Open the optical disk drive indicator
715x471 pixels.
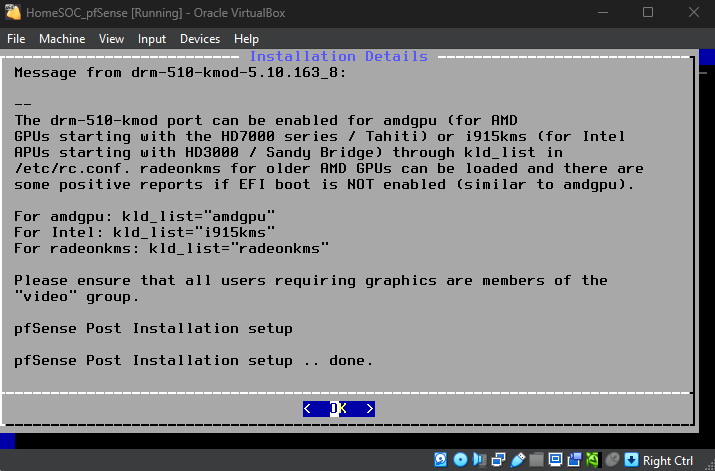pos(460,460)
